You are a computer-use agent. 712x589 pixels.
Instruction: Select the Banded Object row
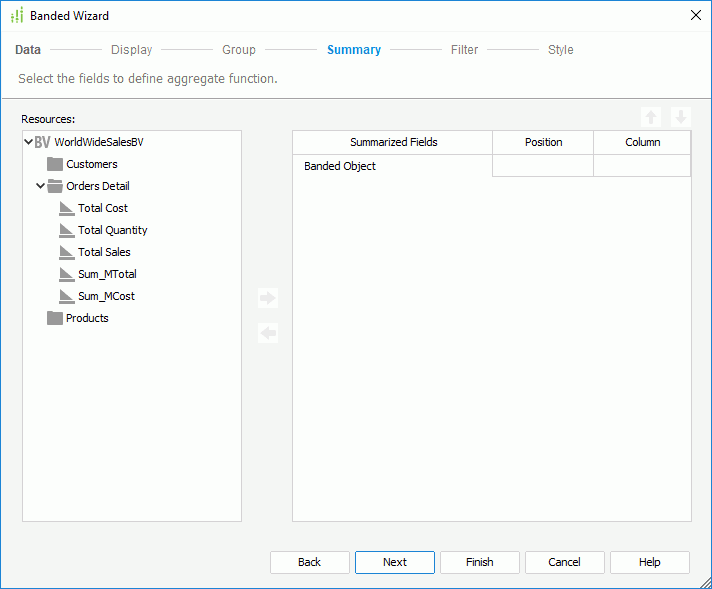coord(393,166)
